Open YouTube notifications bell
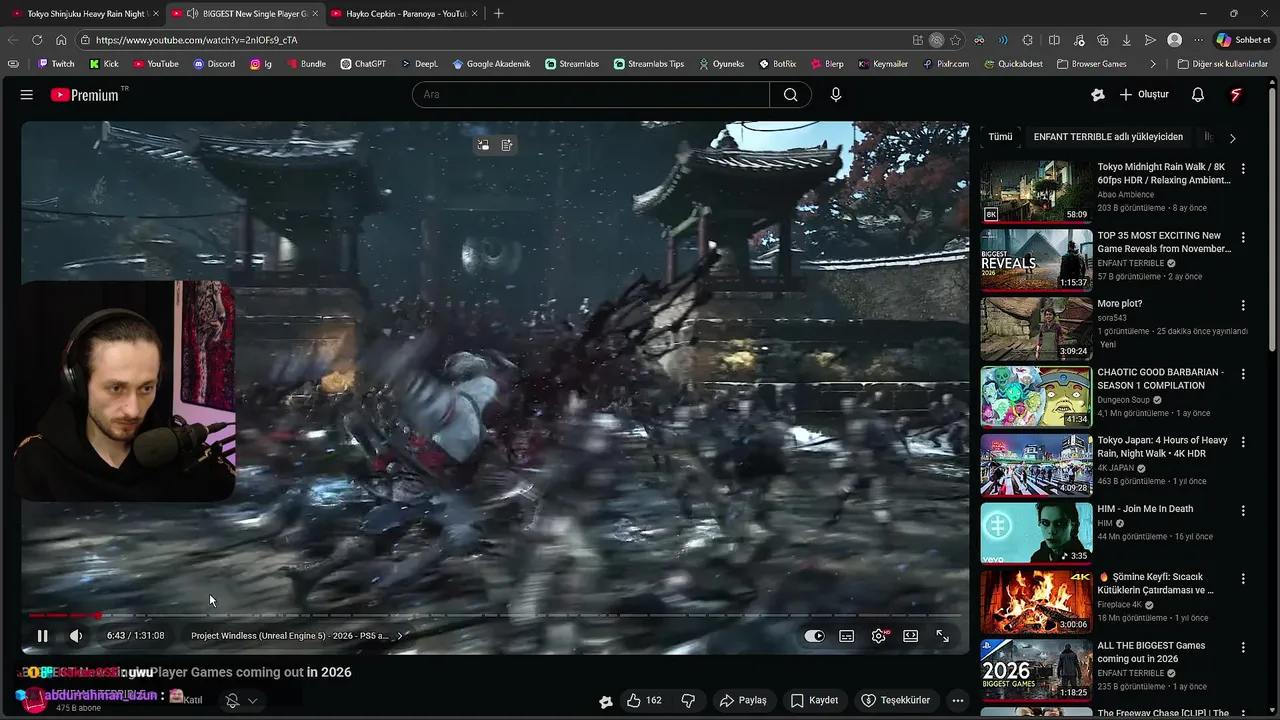 coord(1198,95)
